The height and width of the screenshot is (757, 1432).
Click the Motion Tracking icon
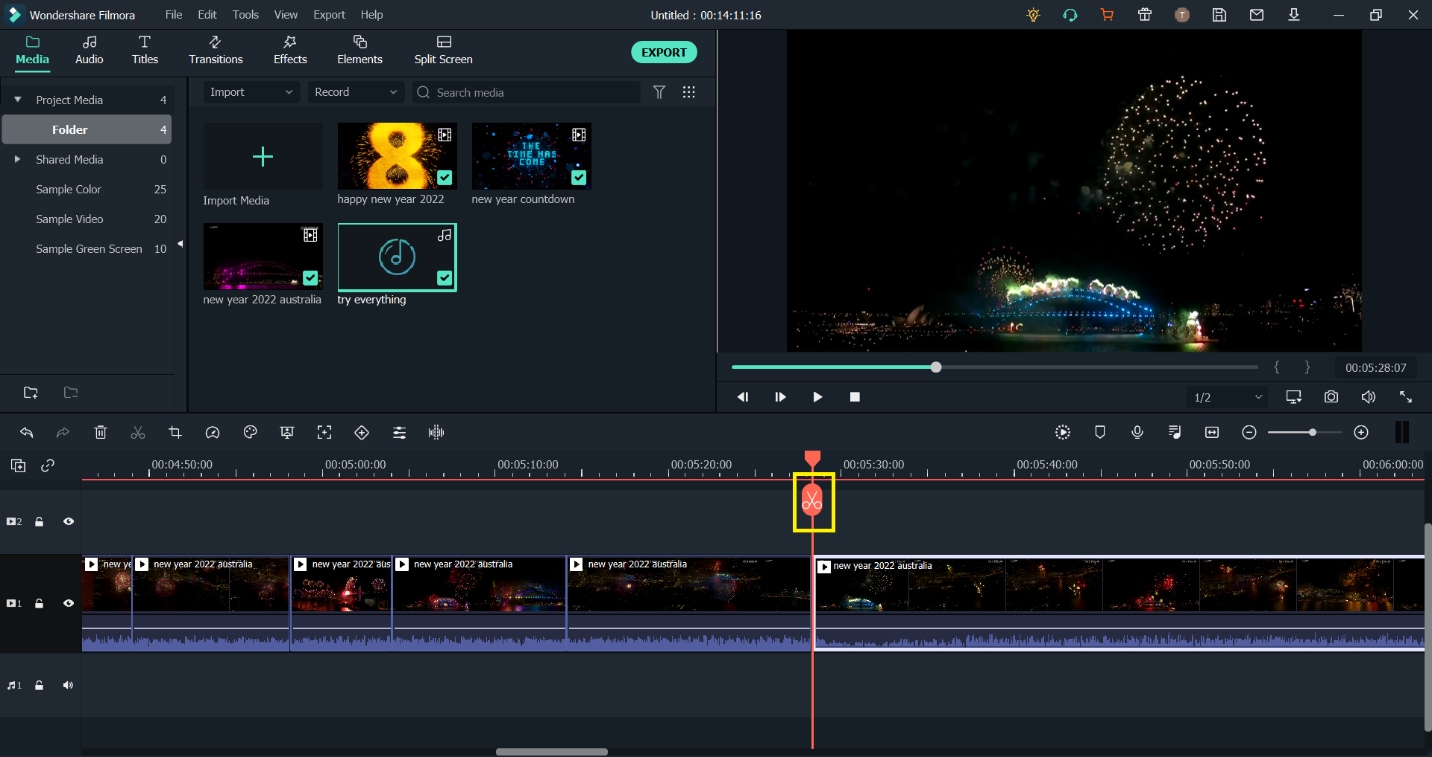pyautogui.click(x=324, y=433)
